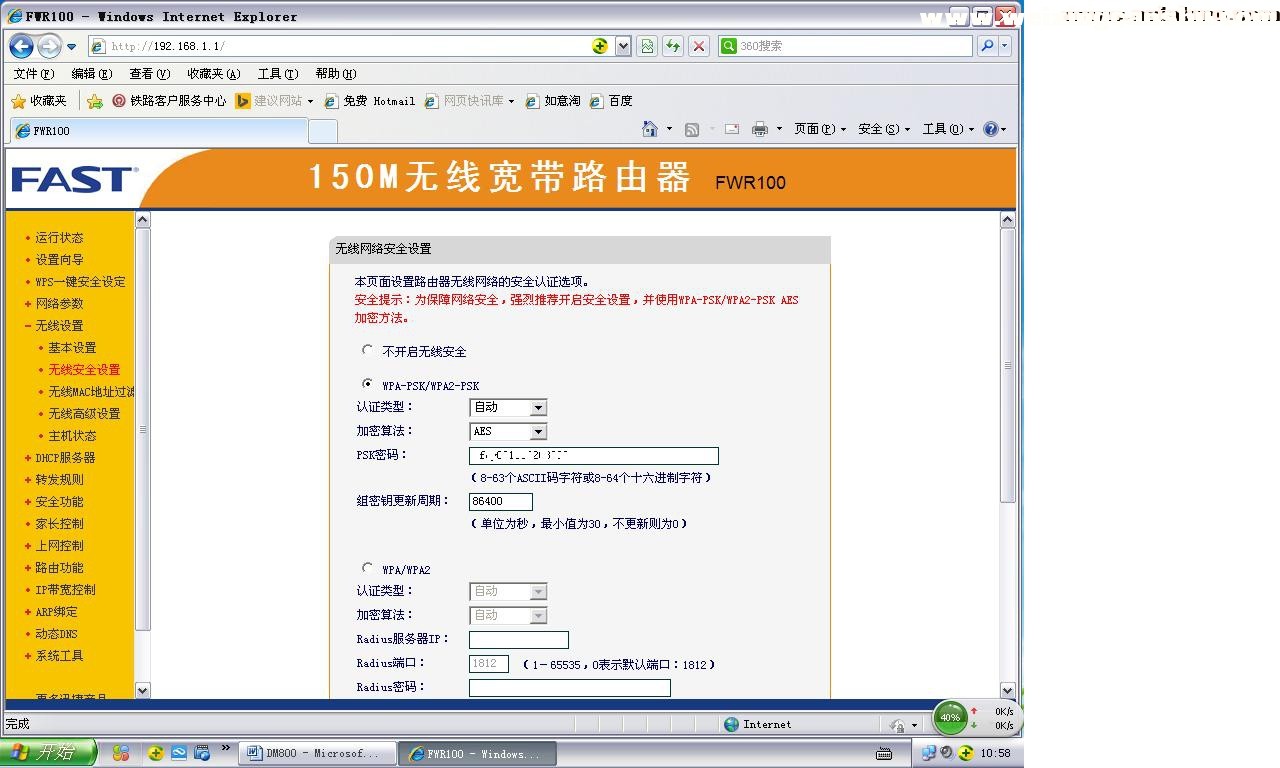This screenshot has height=768, width=1280.
Task: Stop loading with the red X icon
Action: coord(699,46)
